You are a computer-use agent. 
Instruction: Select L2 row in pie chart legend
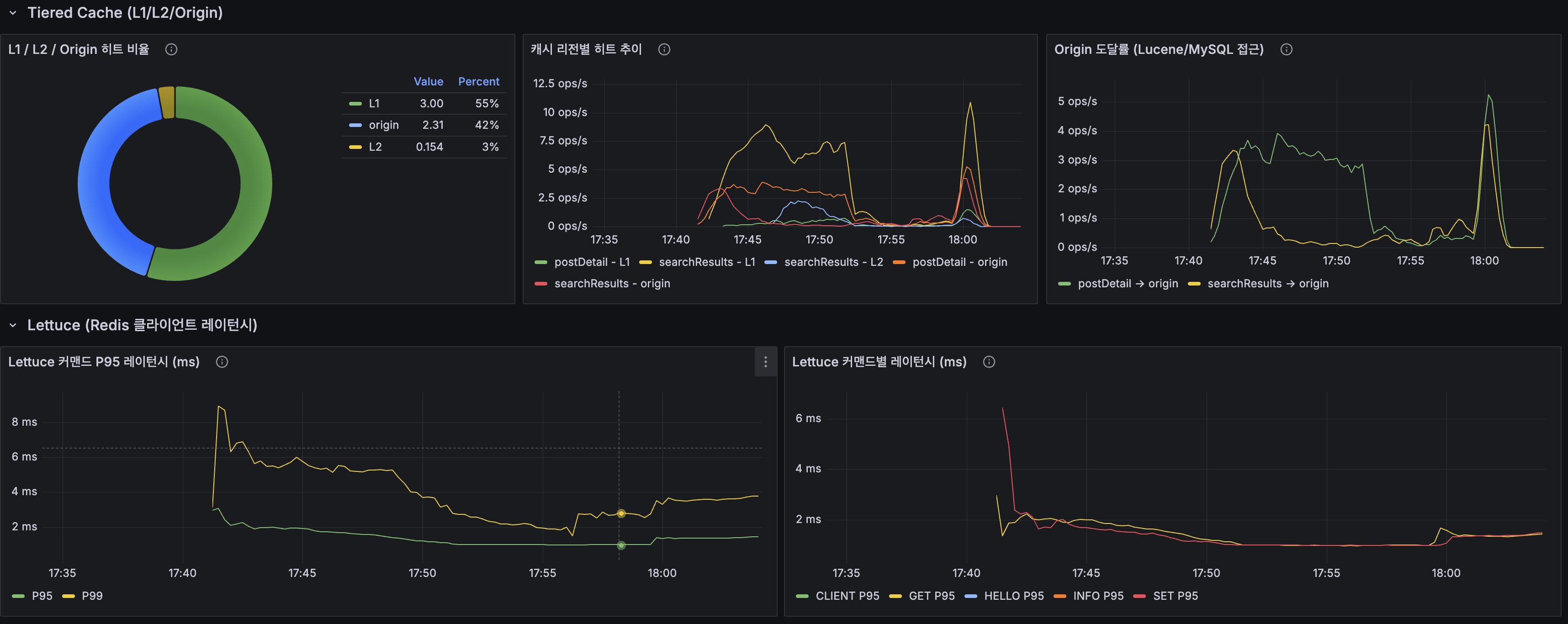pos(375,147)
